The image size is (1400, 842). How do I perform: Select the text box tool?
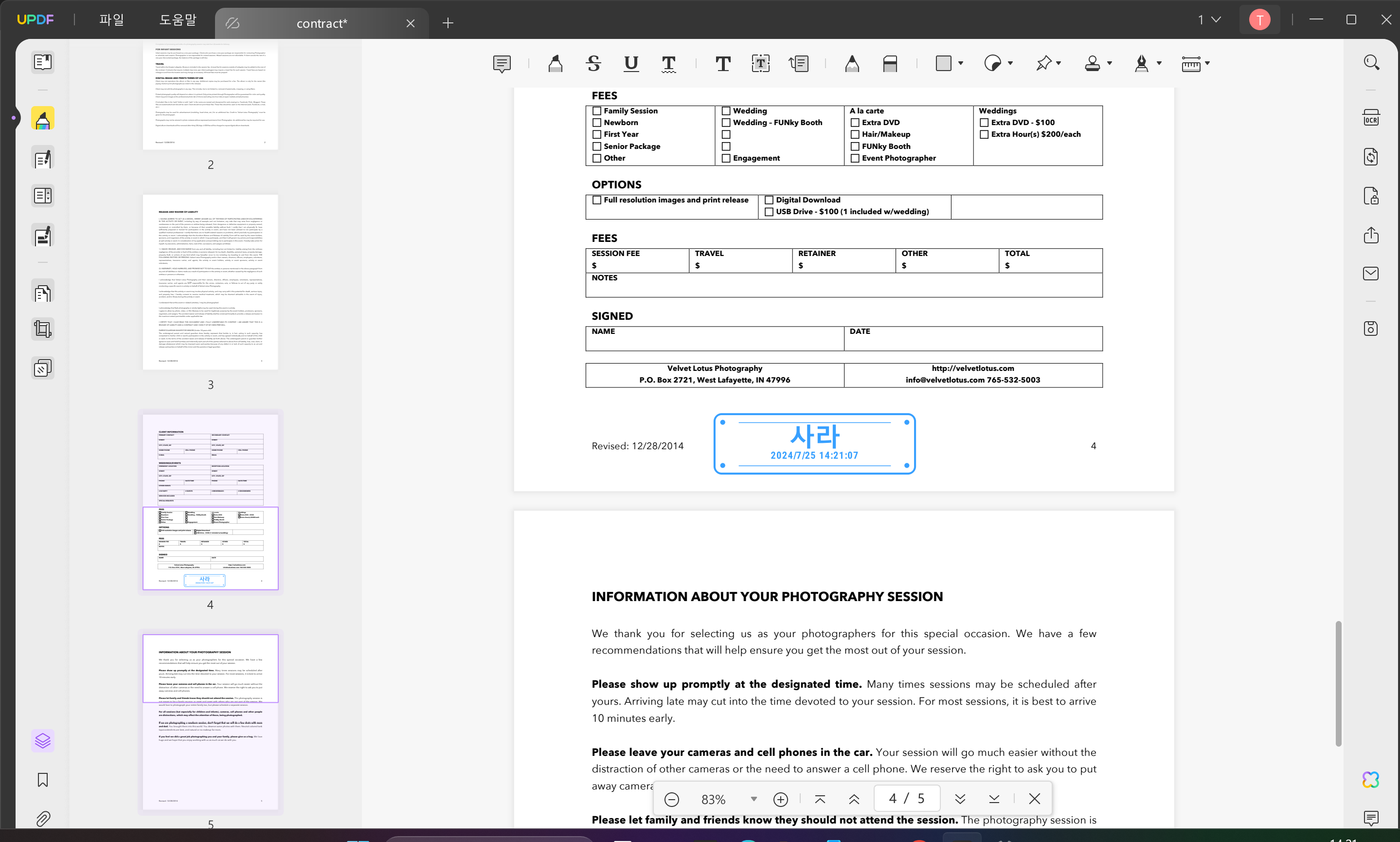[x=760, y=64]
